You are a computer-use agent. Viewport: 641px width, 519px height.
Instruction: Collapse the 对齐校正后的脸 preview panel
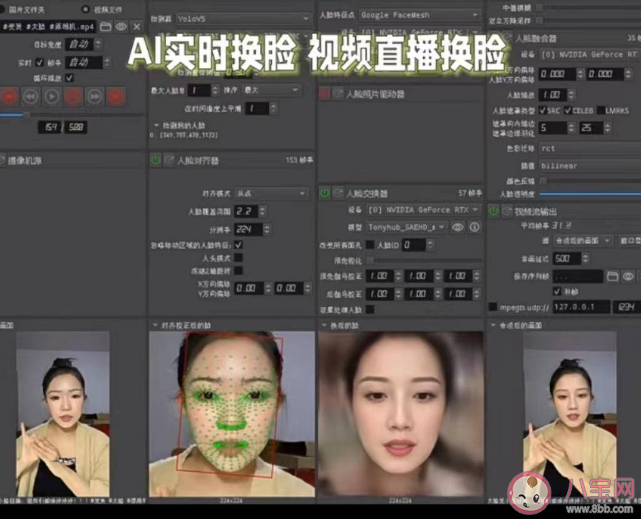155,325
